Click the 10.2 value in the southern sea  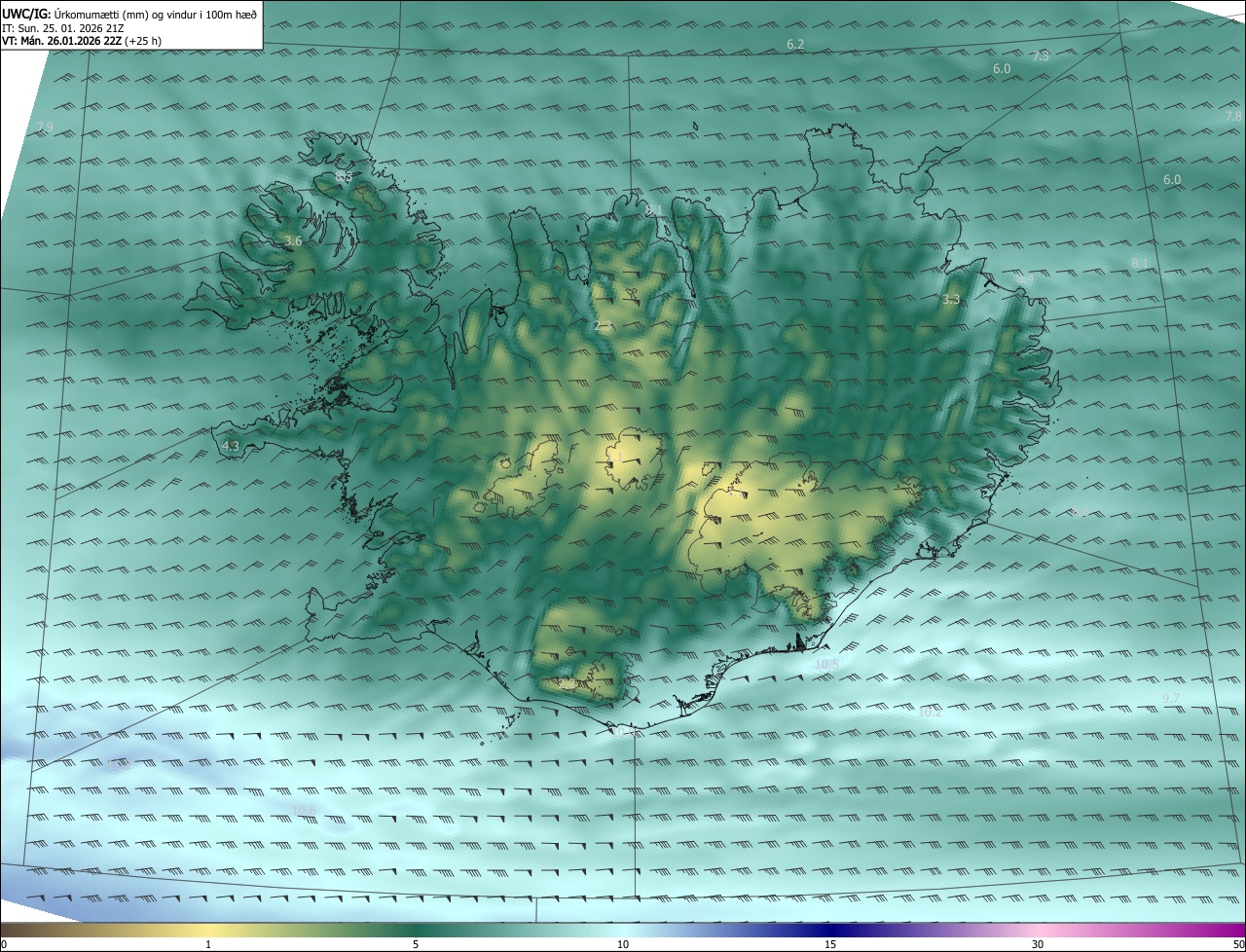pyautogui.click(x=931, y=713)
